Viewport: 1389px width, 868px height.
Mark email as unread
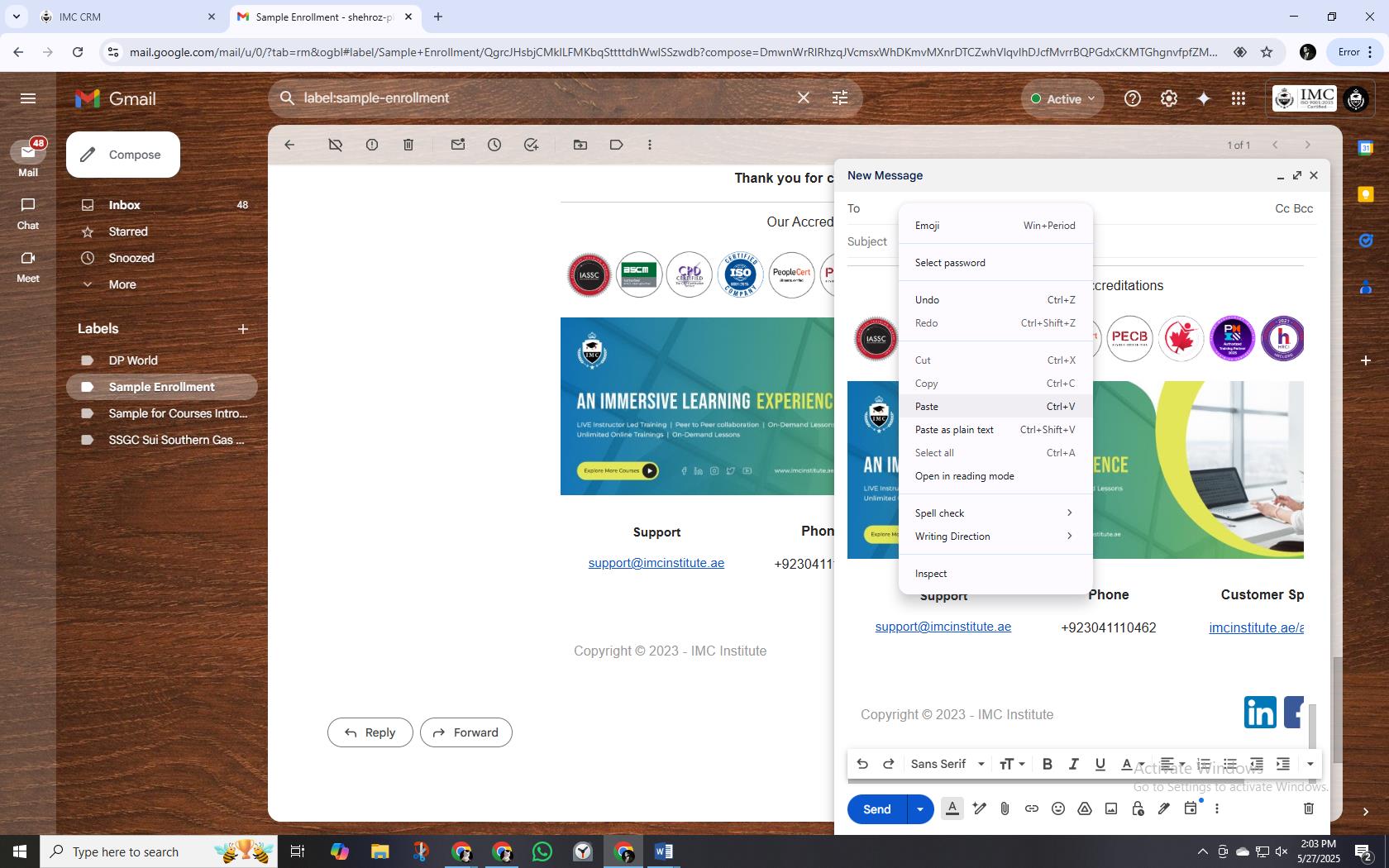tap(458, 145)
